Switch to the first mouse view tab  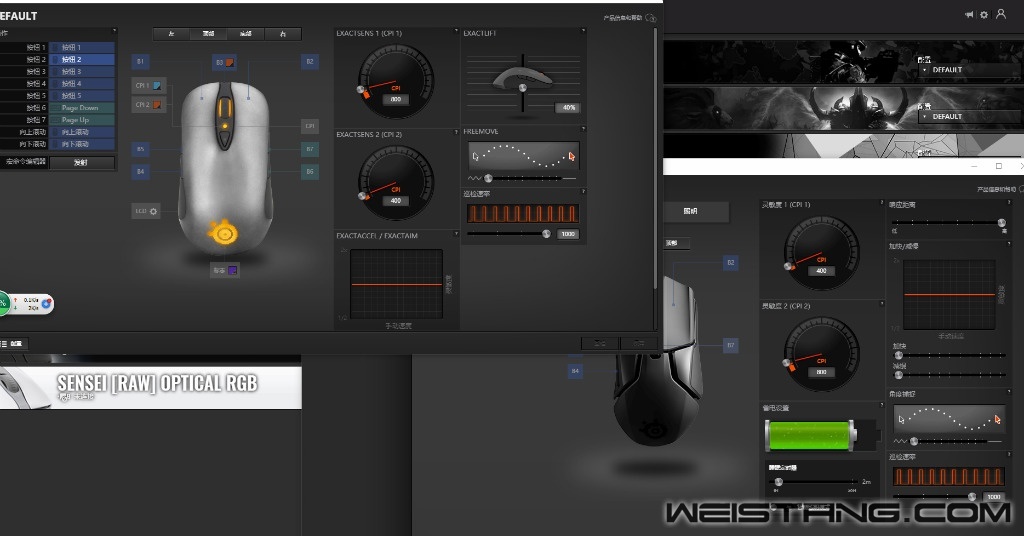coord(171,34)
